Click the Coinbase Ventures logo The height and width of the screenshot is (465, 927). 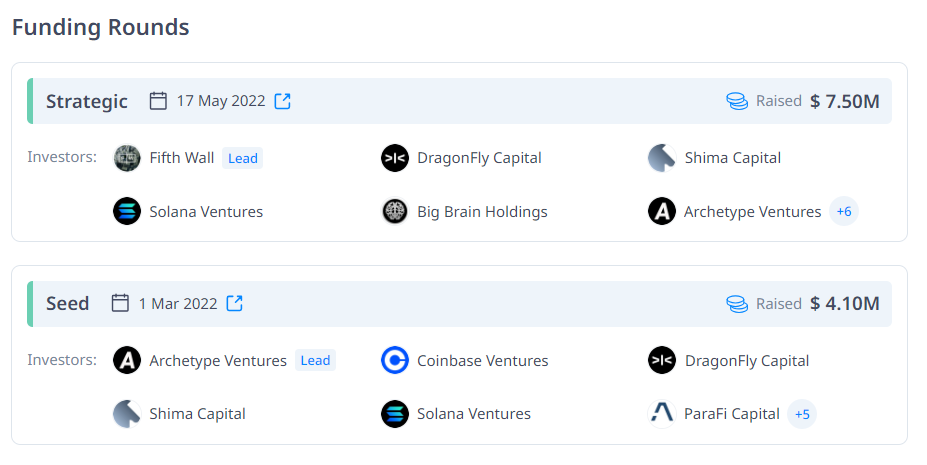395,360
